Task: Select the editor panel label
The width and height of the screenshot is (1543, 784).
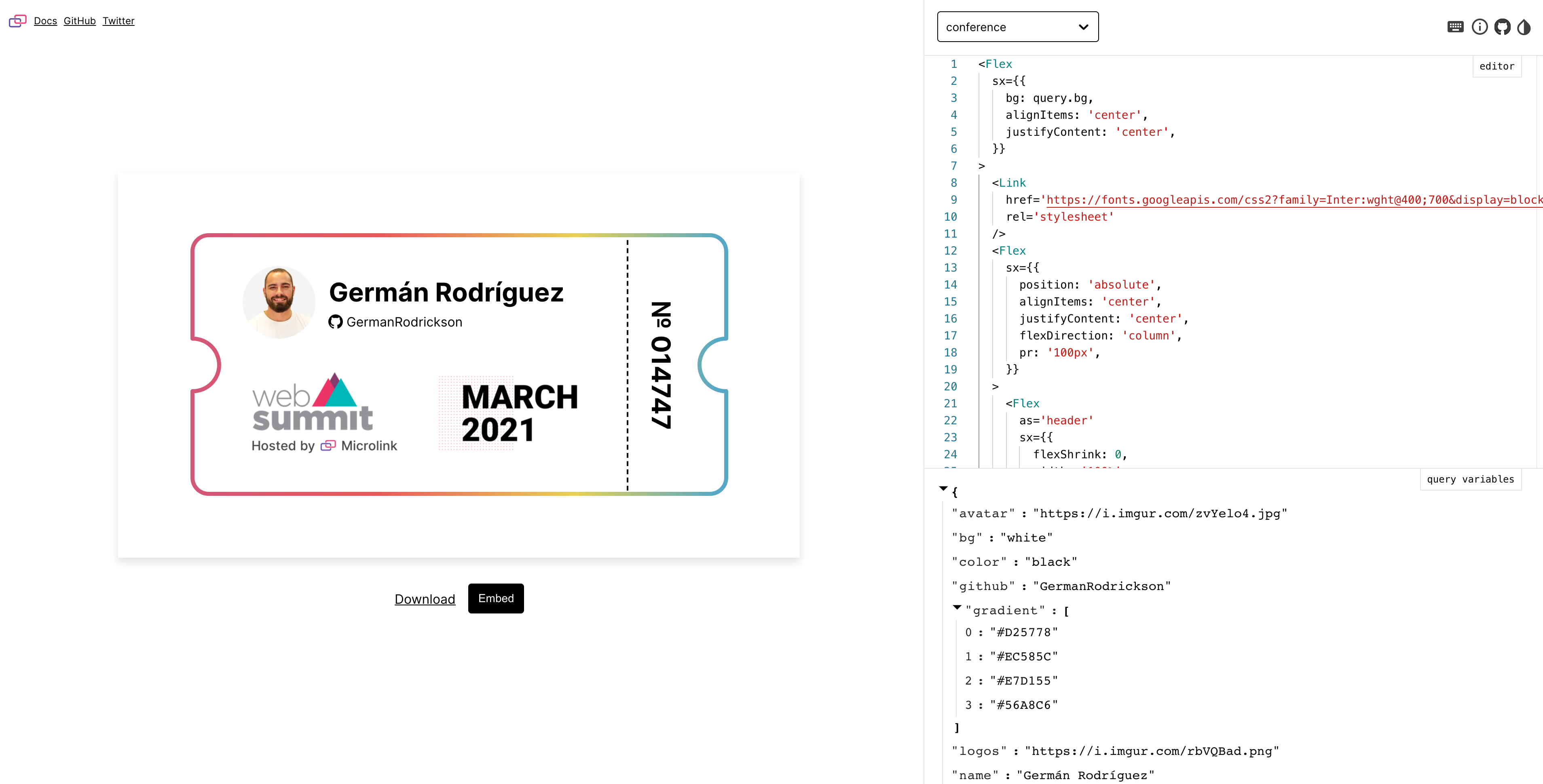Action: tap(1496, 66)
